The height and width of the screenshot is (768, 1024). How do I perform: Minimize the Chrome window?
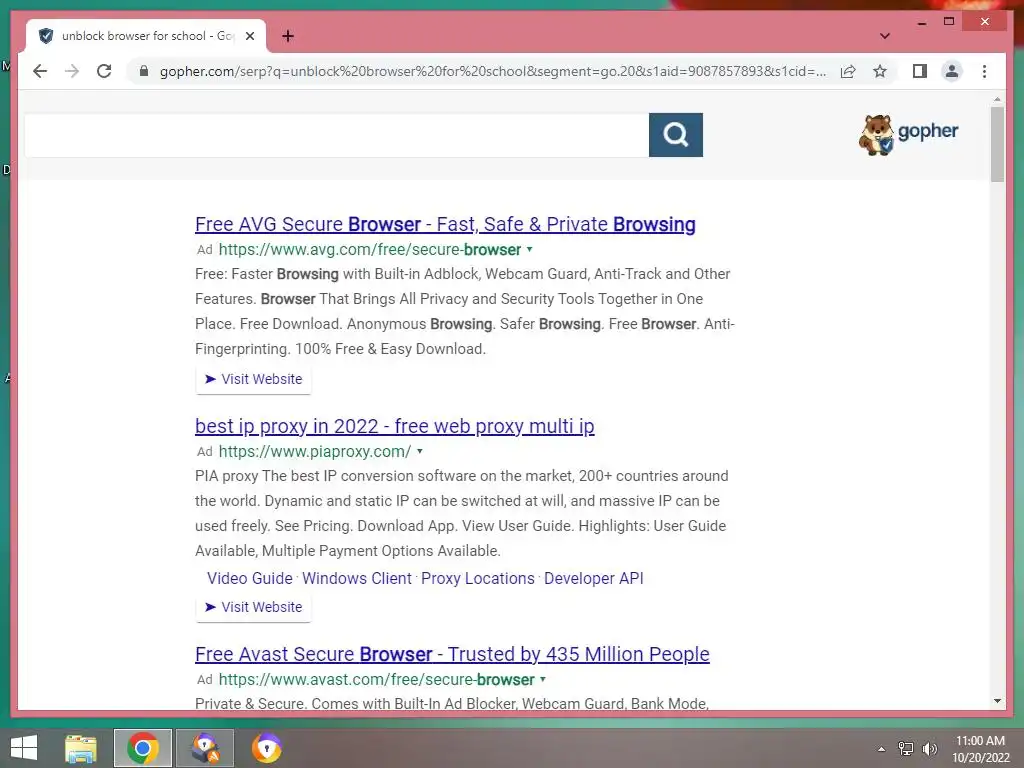click(921, 22)
